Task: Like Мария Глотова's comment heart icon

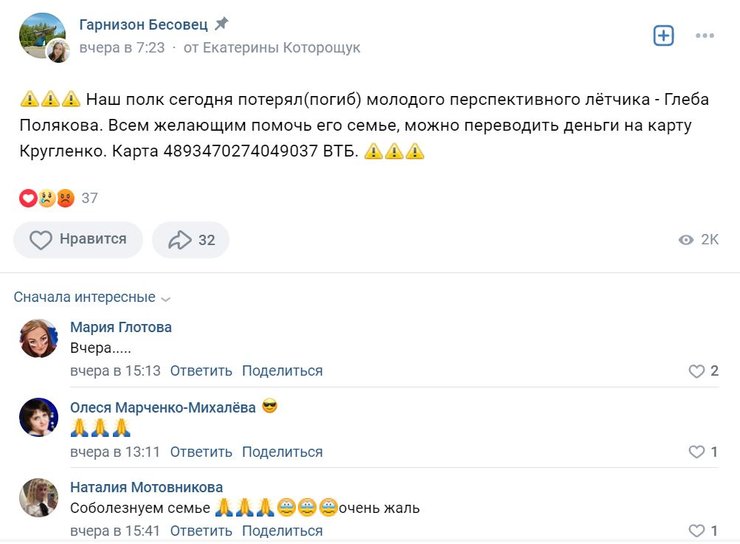Action: click(x=697, y=371)
